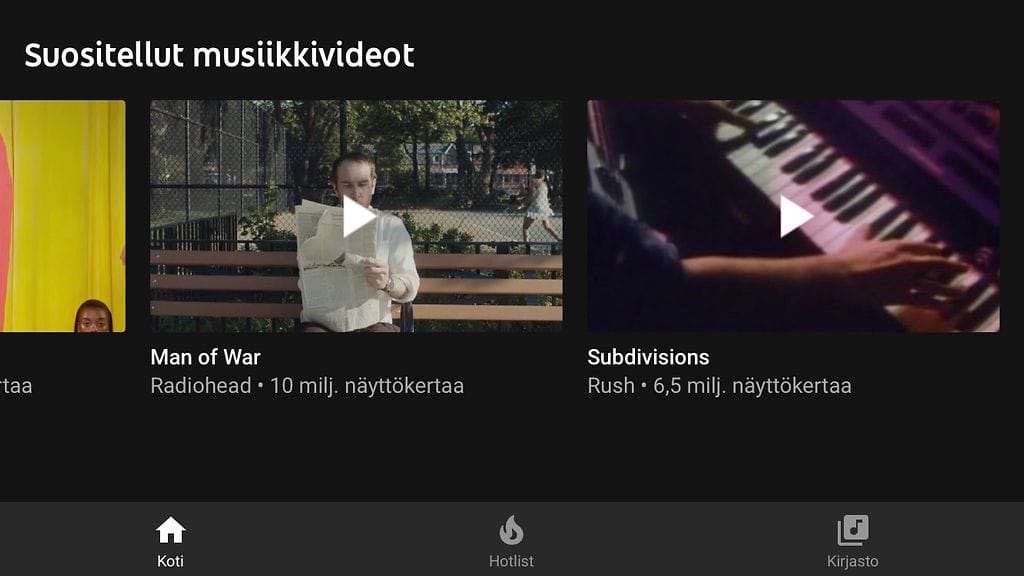This screenshot has width=1024, height=576.
Task: Open the Hotlist flame icon
Action: (511, 530)
